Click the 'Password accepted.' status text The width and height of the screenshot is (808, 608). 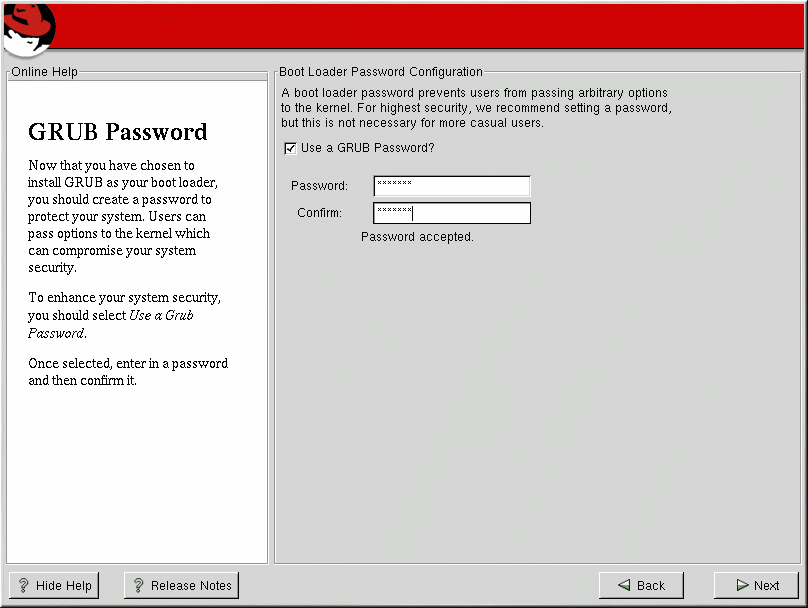tap(417, 237)
